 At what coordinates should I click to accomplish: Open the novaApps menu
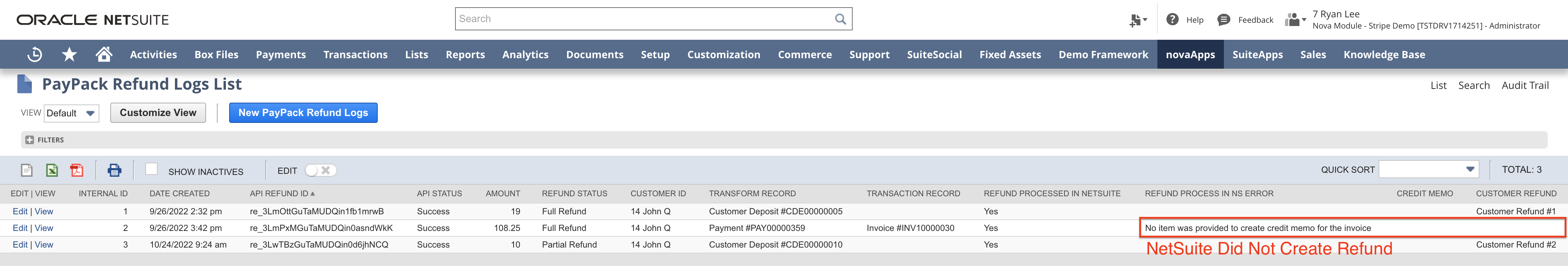(1190, 54)
